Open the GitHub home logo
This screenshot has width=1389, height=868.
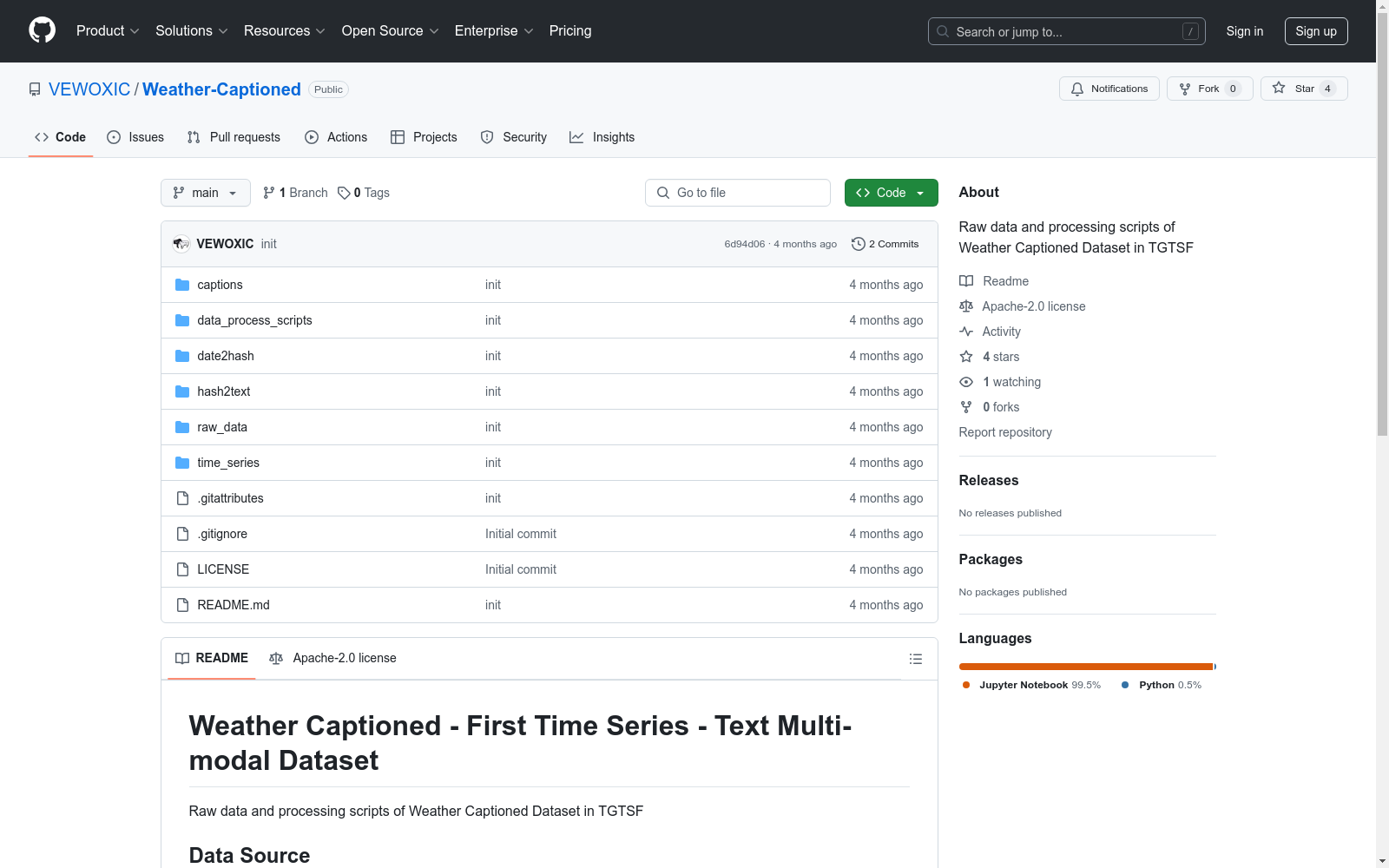(x=42, y=30)
